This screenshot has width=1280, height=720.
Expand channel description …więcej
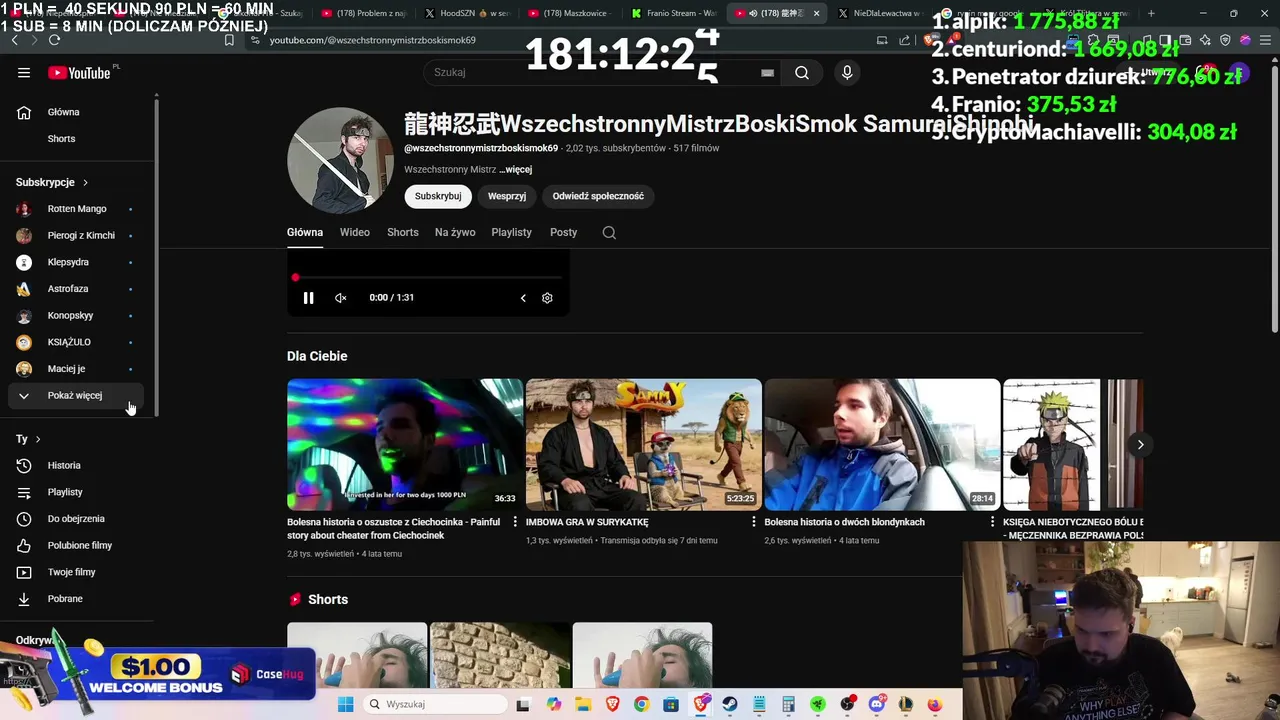515,170
